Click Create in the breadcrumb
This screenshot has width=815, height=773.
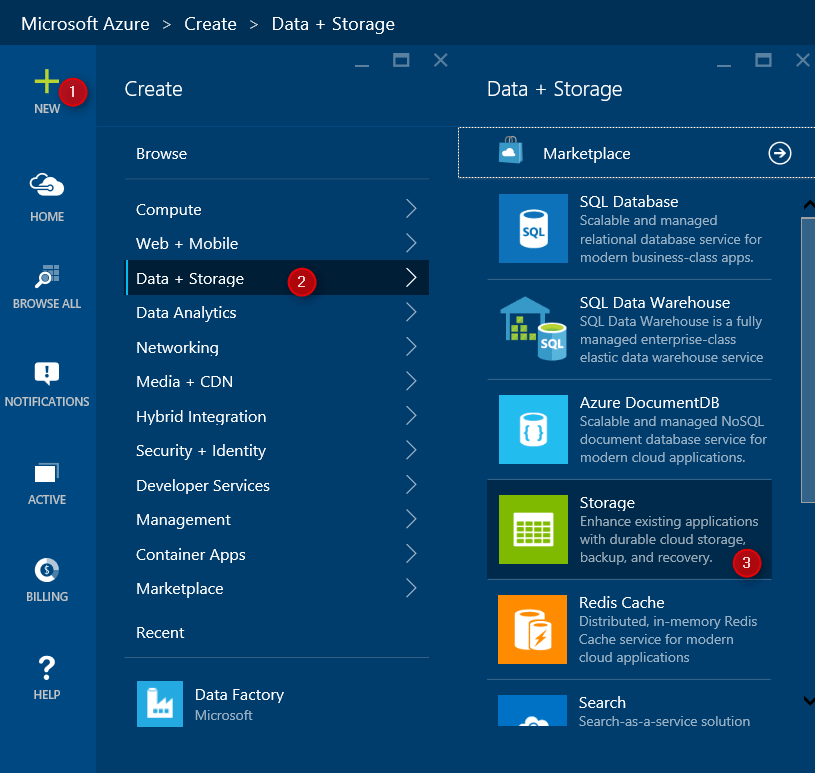[x=211, y=24]
